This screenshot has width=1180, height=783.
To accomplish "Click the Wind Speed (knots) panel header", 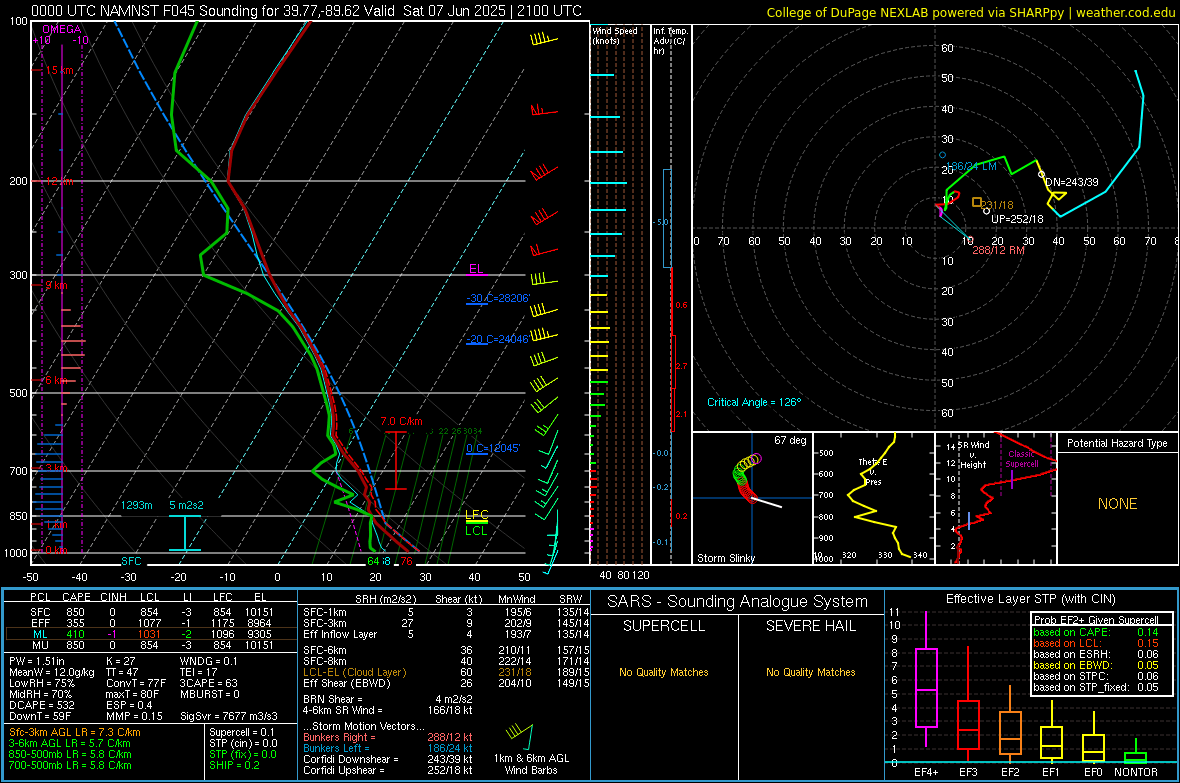I will [x=615, y=35].
